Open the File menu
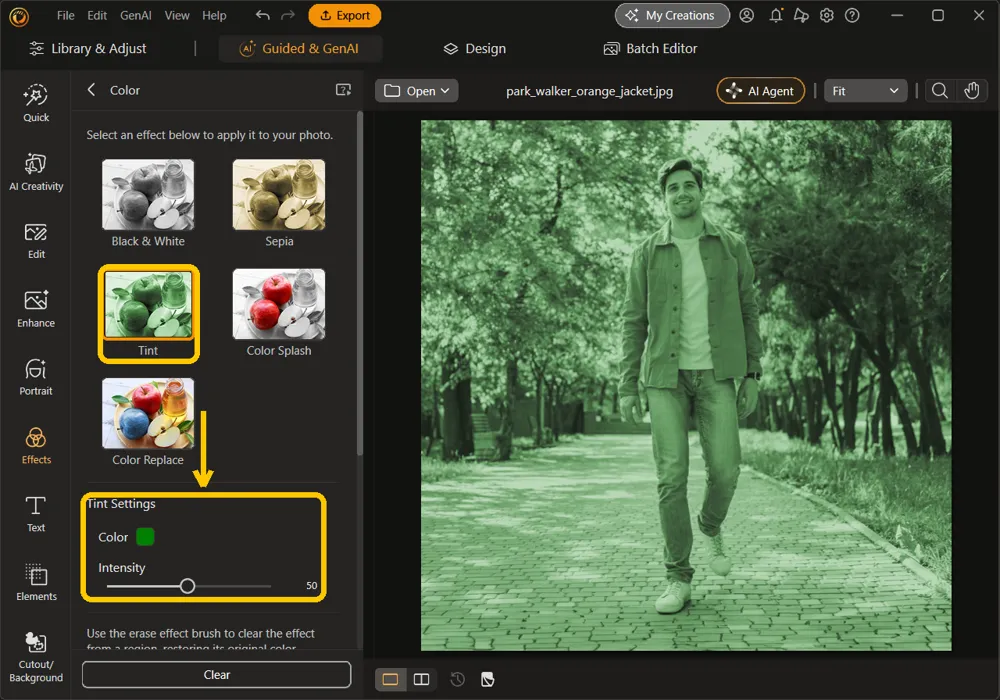 [x=66, y=15]
